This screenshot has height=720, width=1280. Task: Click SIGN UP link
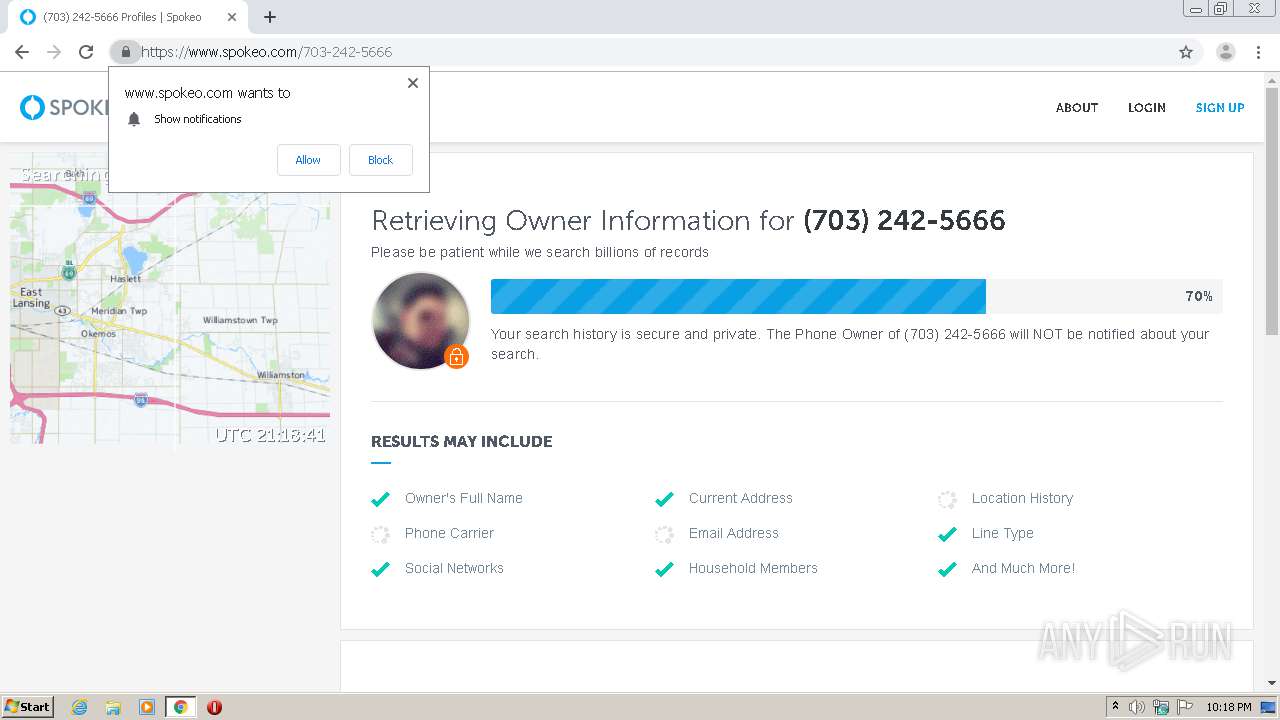click(1220, 108)
